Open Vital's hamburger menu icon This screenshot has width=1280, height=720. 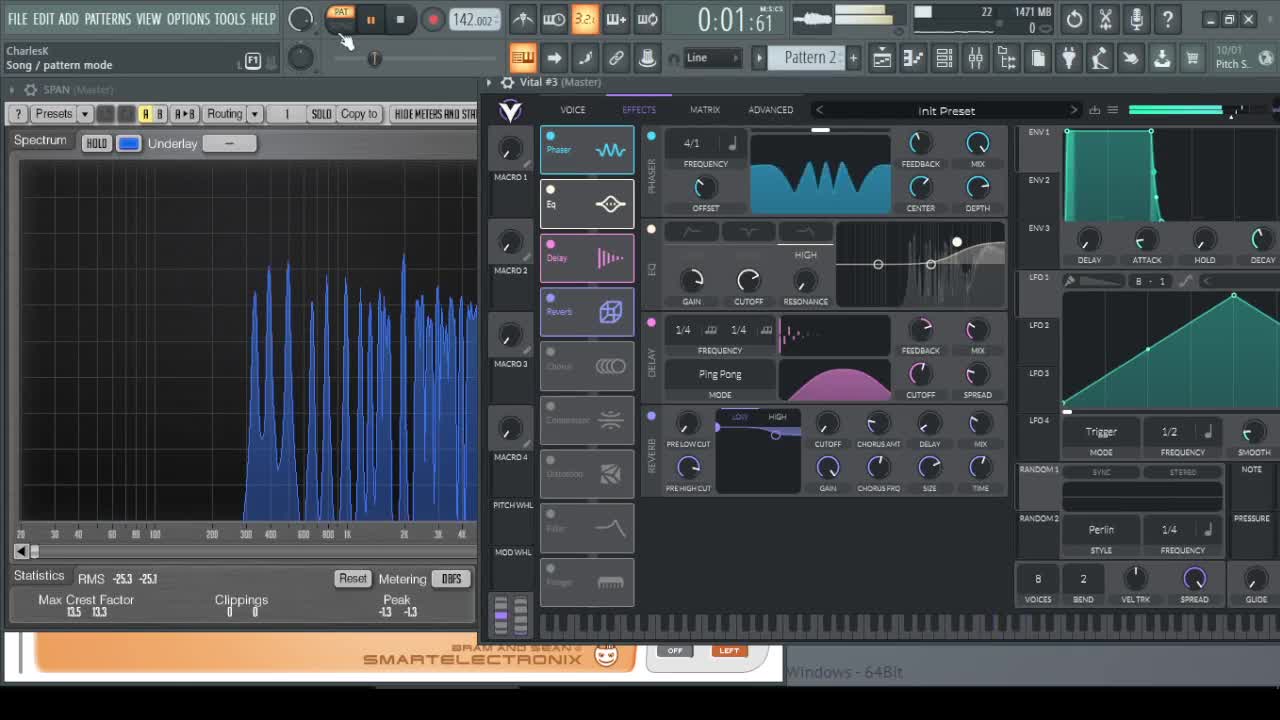(x=1112, y=110)
